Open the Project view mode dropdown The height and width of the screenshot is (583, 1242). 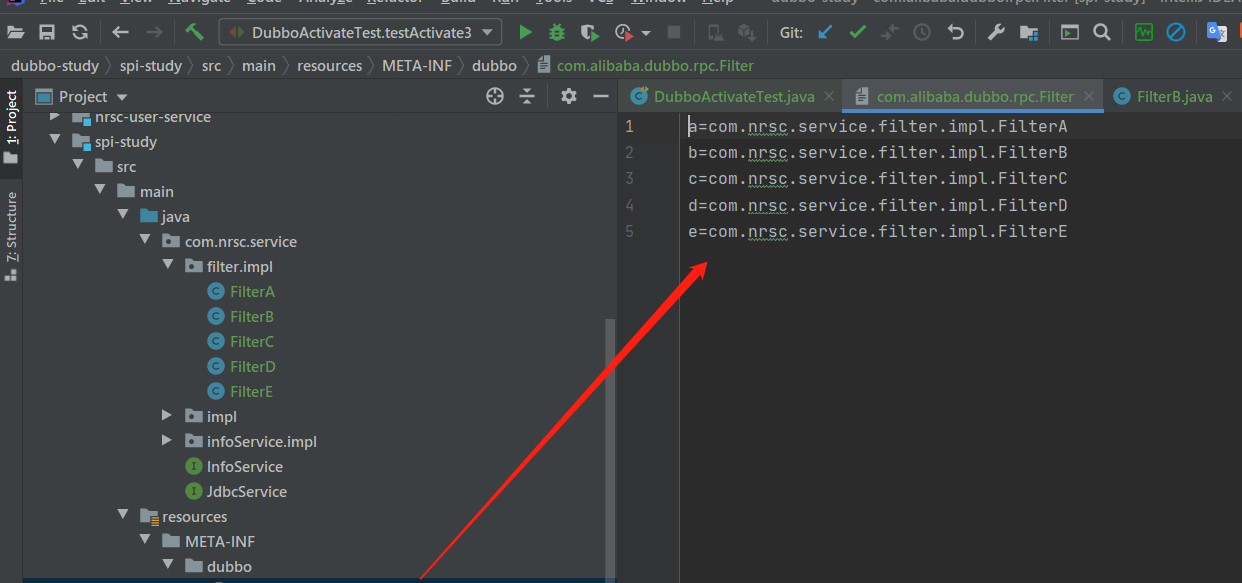pyautogui.click(x=122, y=97)
